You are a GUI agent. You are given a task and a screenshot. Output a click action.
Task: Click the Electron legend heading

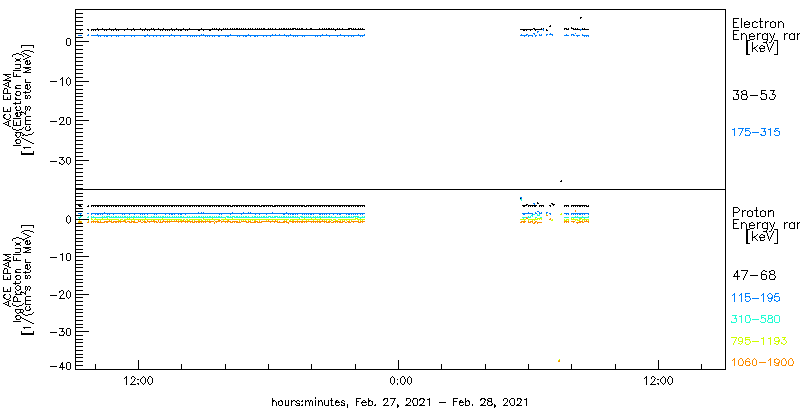[x=758, y=24]
